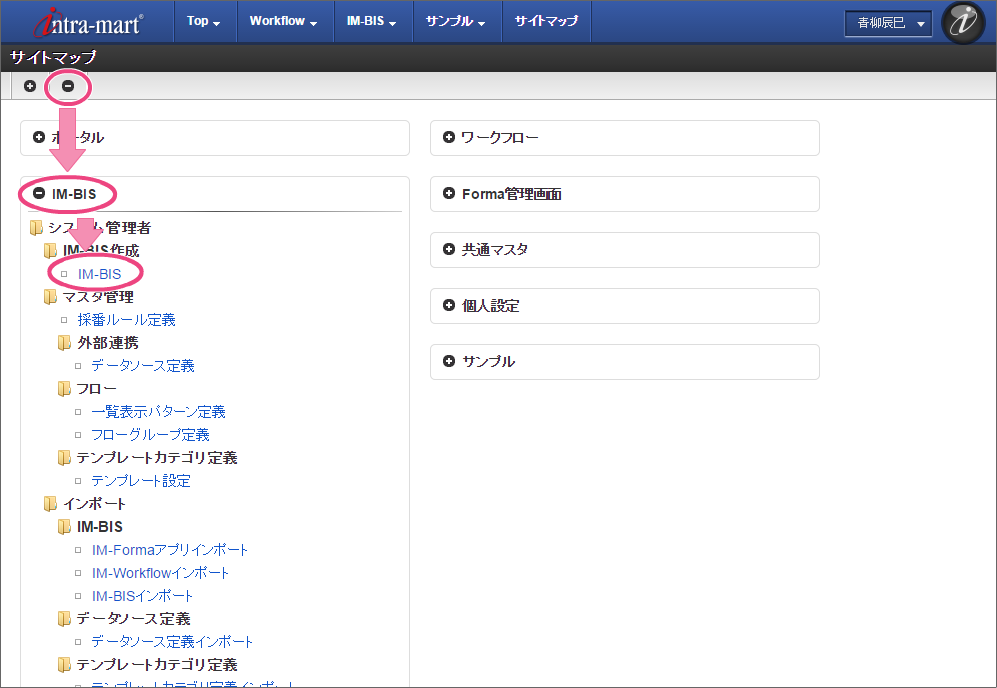Open the サンプル menu in navbar
The image size is (997, 688).
click(x=455, y=21)
